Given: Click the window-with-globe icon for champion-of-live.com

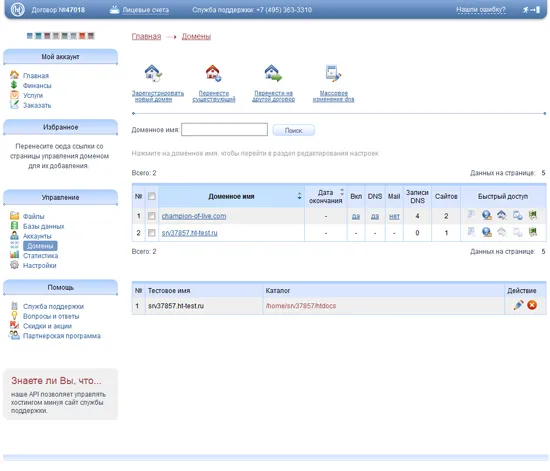Looking at the screenshot, I should tap(518, 215).
